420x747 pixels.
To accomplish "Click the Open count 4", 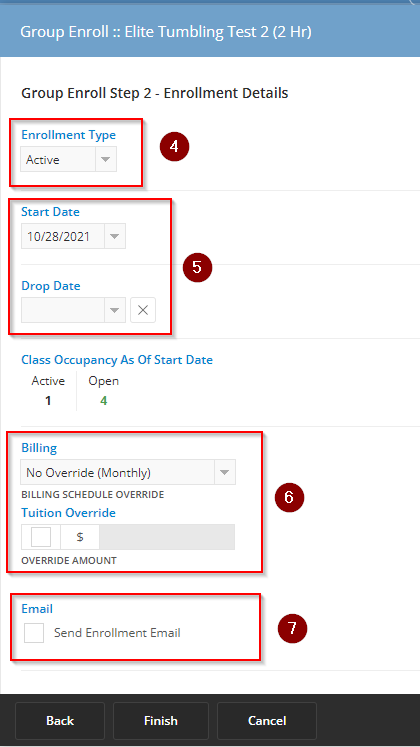I will click(x=103, y=401).
